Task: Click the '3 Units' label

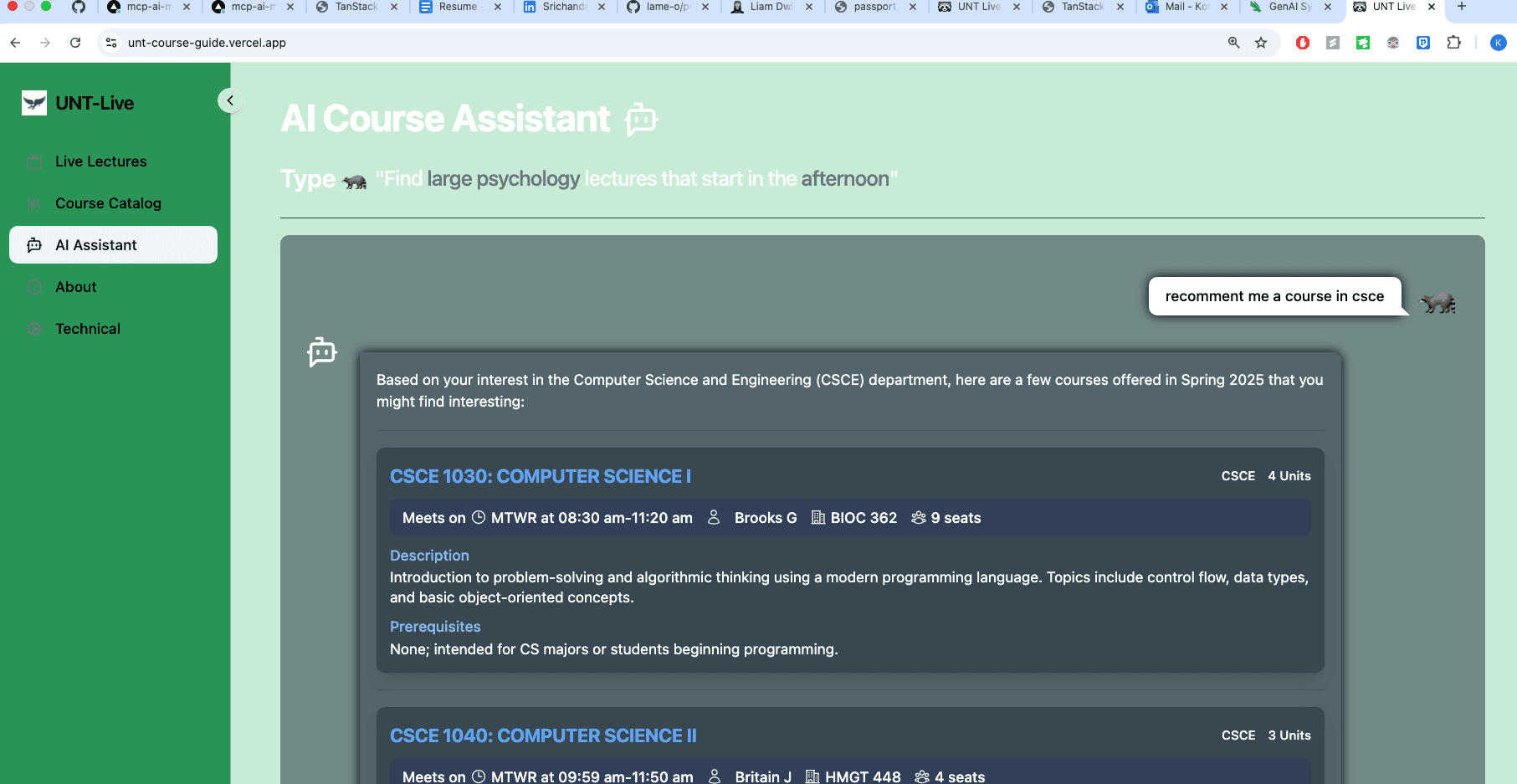Action: 1289,735
